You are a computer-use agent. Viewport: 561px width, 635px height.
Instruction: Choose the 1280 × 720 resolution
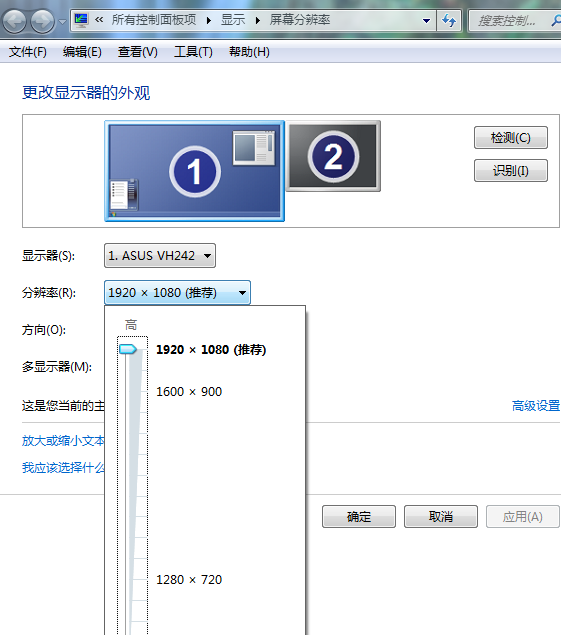[x=189, y=580]
